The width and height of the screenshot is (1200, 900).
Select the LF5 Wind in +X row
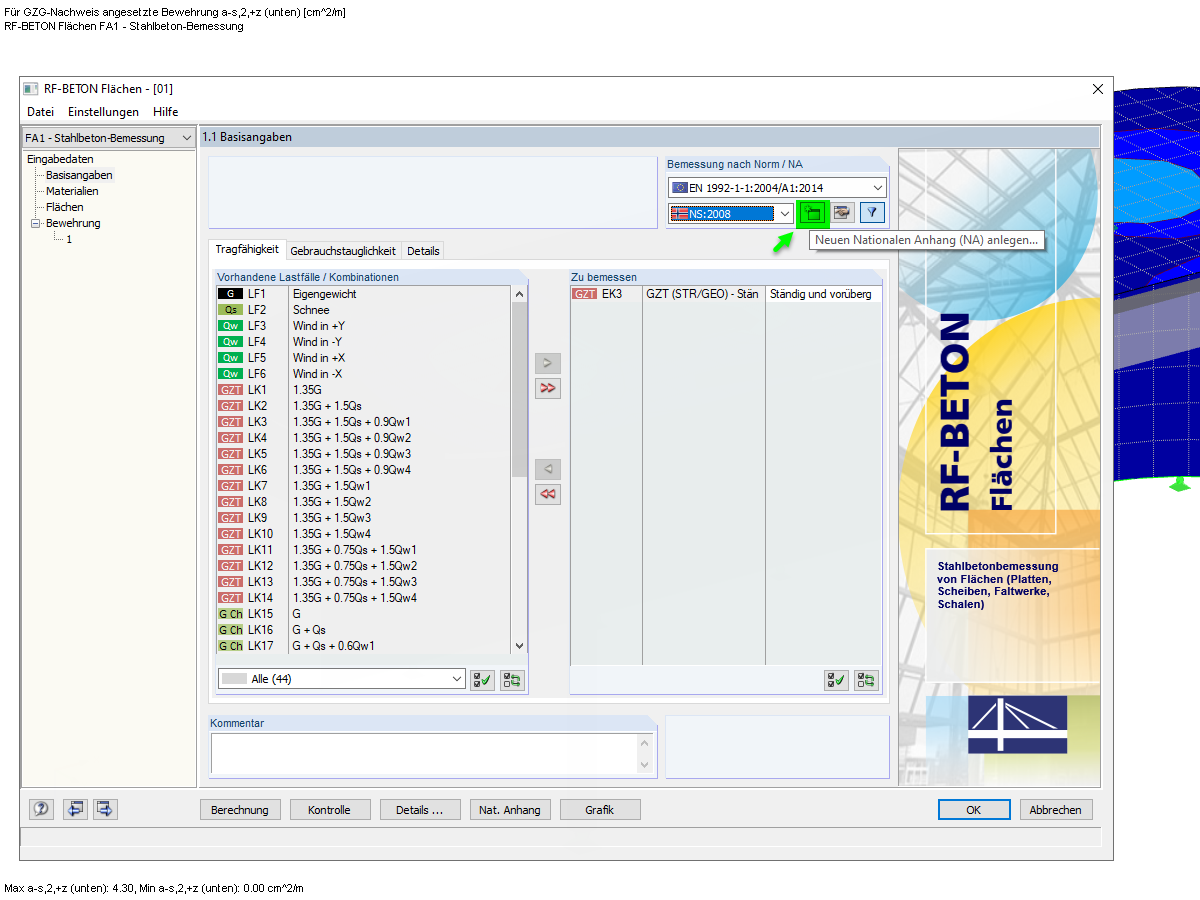pos(364,358)
